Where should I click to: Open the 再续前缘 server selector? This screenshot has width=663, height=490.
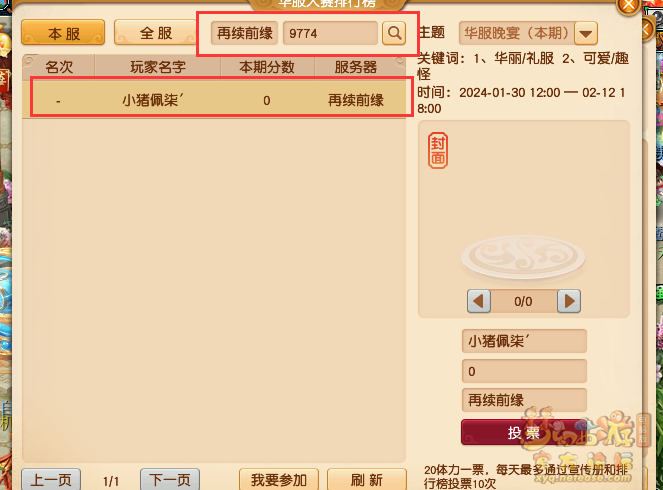pyautogui.click(x=244, y=33)
